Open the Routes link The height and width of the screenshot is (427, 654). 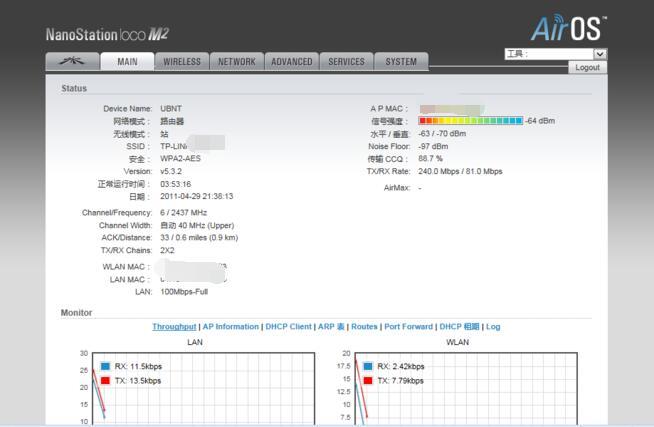click(x=364, y=327)
